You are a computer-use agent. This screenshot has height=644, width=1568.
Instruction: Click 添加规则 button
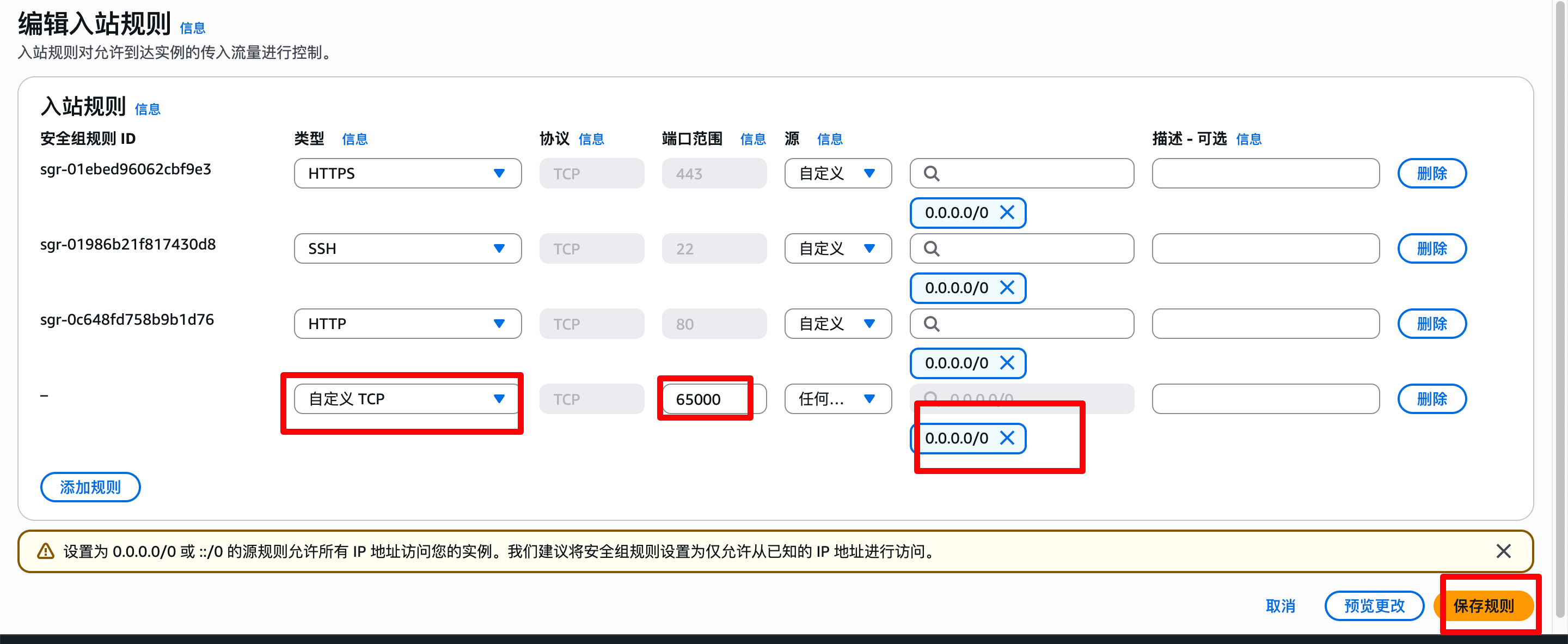click(90, 488)
